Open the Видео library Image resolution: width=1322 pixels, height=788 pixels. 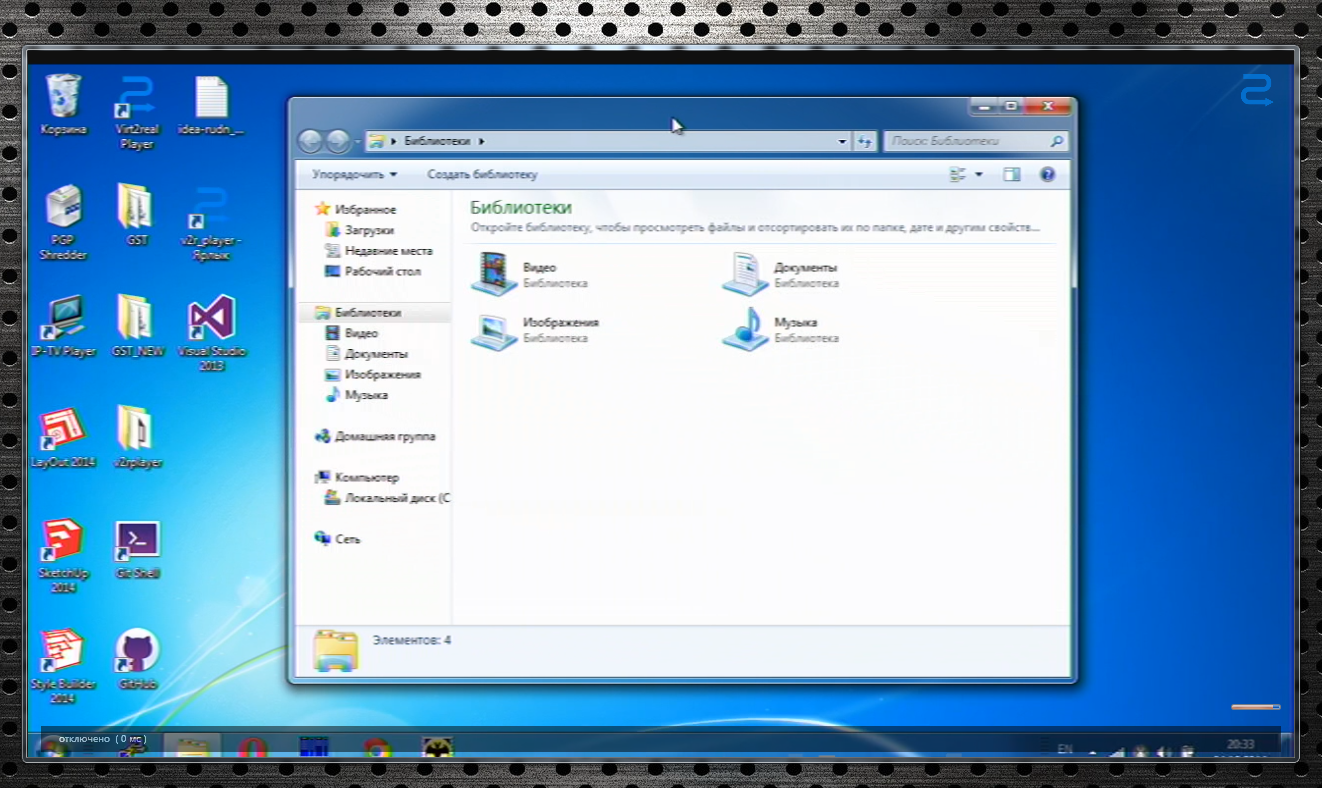(x=530, y=274)
